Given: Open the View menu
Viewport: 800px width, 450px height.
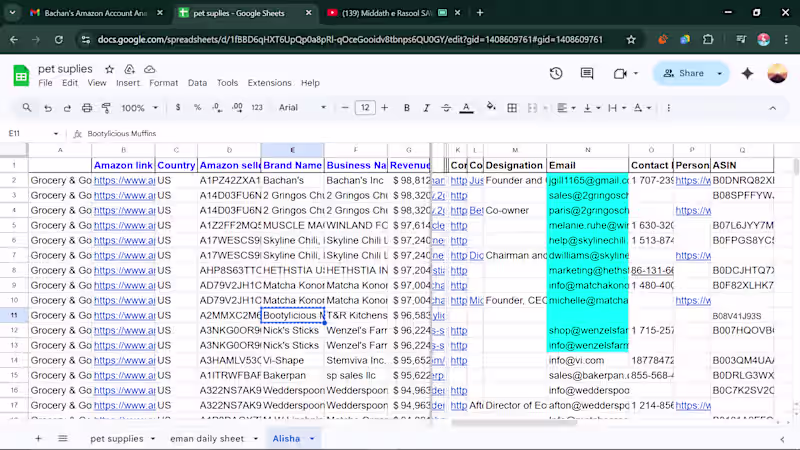Looking at the screenshot, I should pyautogui.click(x=97, y=83).
